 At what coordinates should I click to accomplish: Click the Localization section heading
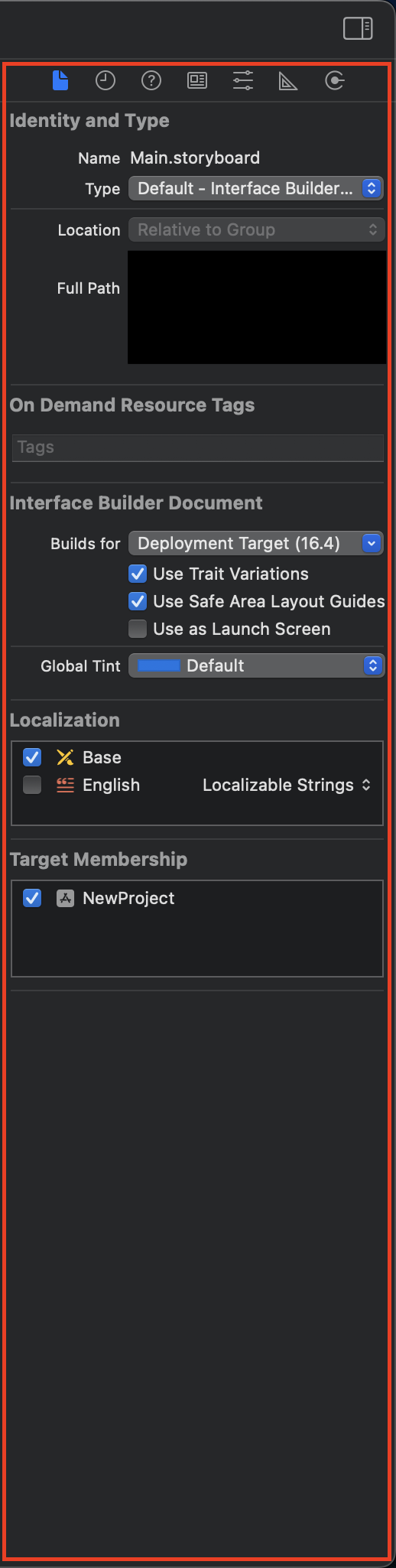[x=64, y=721]
